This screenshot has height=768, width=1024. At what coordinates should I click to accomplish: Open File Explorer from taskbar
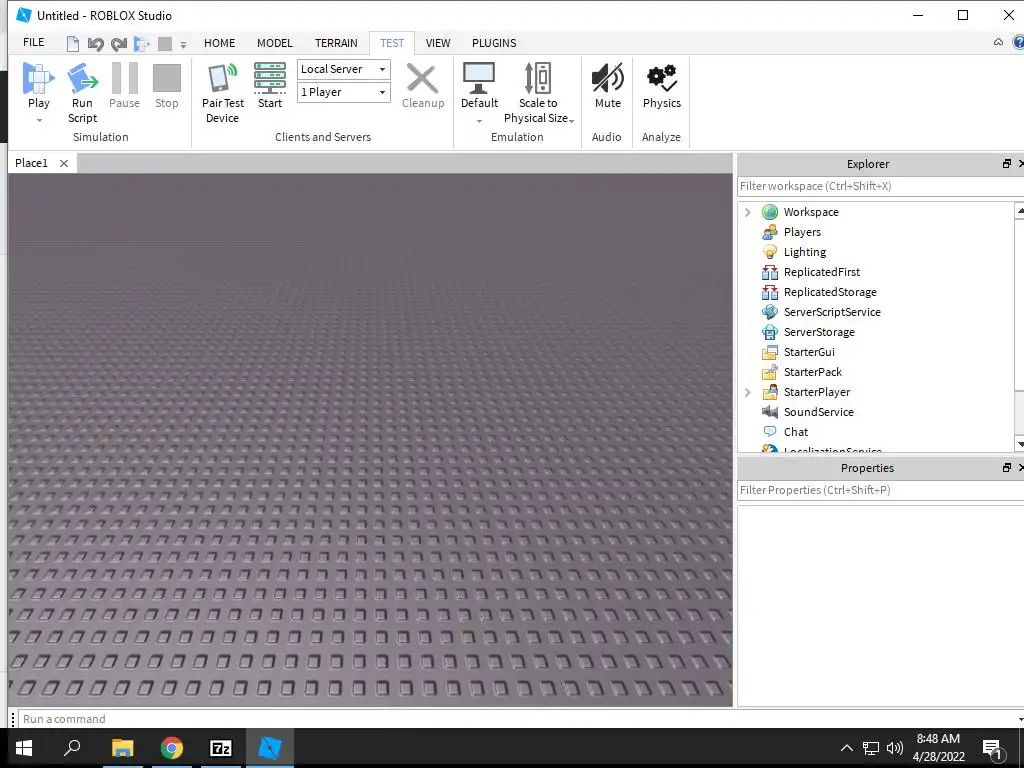(122, 748)
